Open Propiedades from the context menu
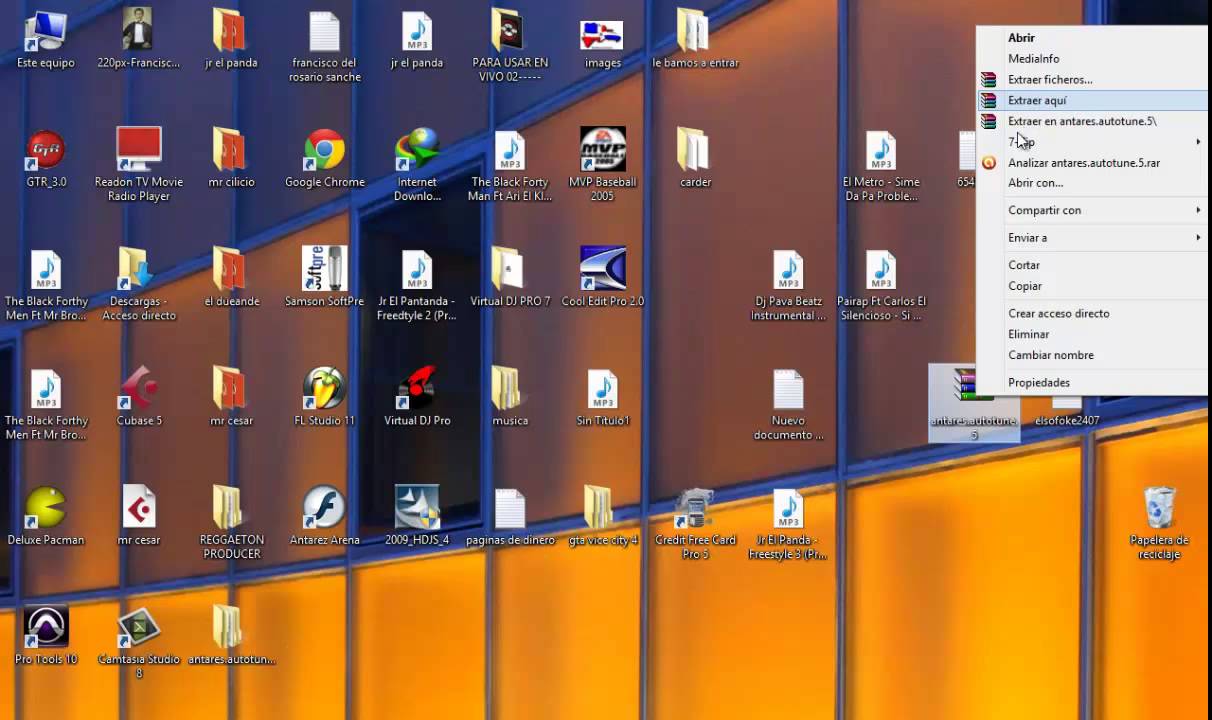The height and width of the screenshot is (720, 1212). pos(1092,383)
